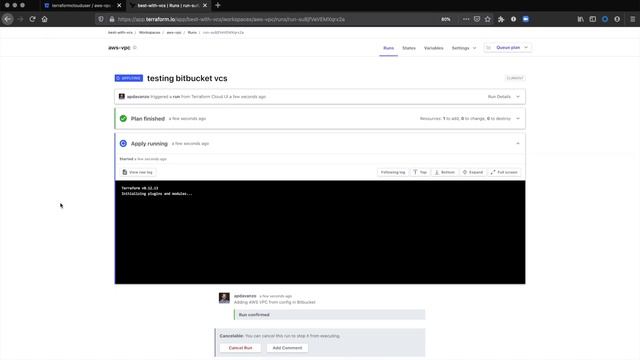Switch to the terraformclouduser browser tab
640x360 pixels.
82,5
